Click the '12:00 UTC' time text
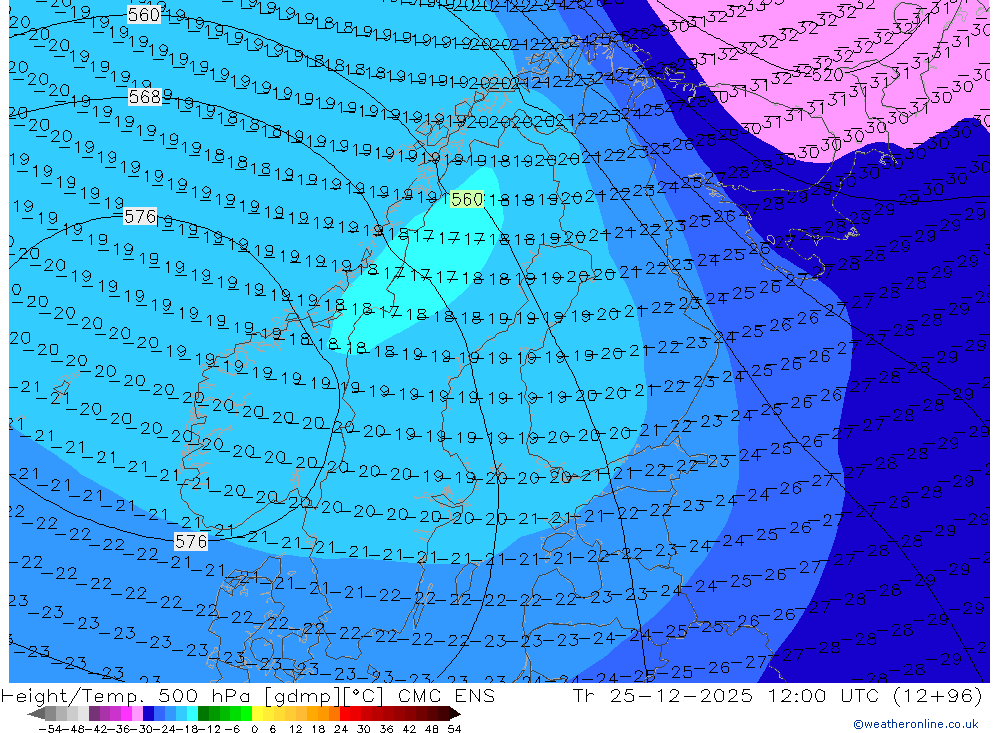Image resolution: width=1000 pixels, height=733 pixels. (x=823, y=696)
